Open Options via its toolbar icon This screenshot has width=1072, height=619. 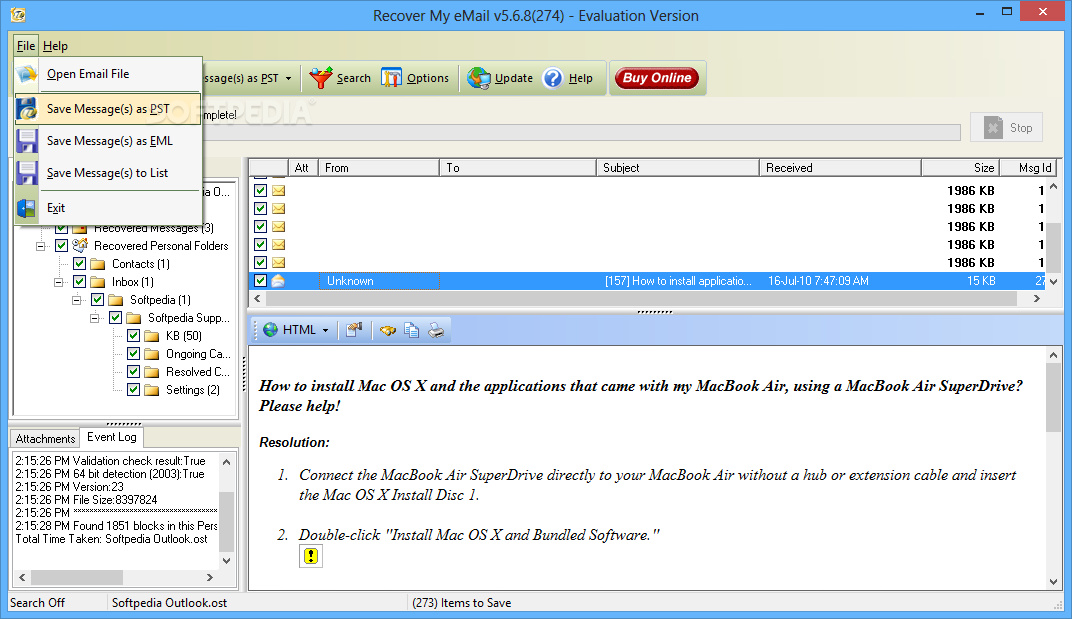point(392,78)
